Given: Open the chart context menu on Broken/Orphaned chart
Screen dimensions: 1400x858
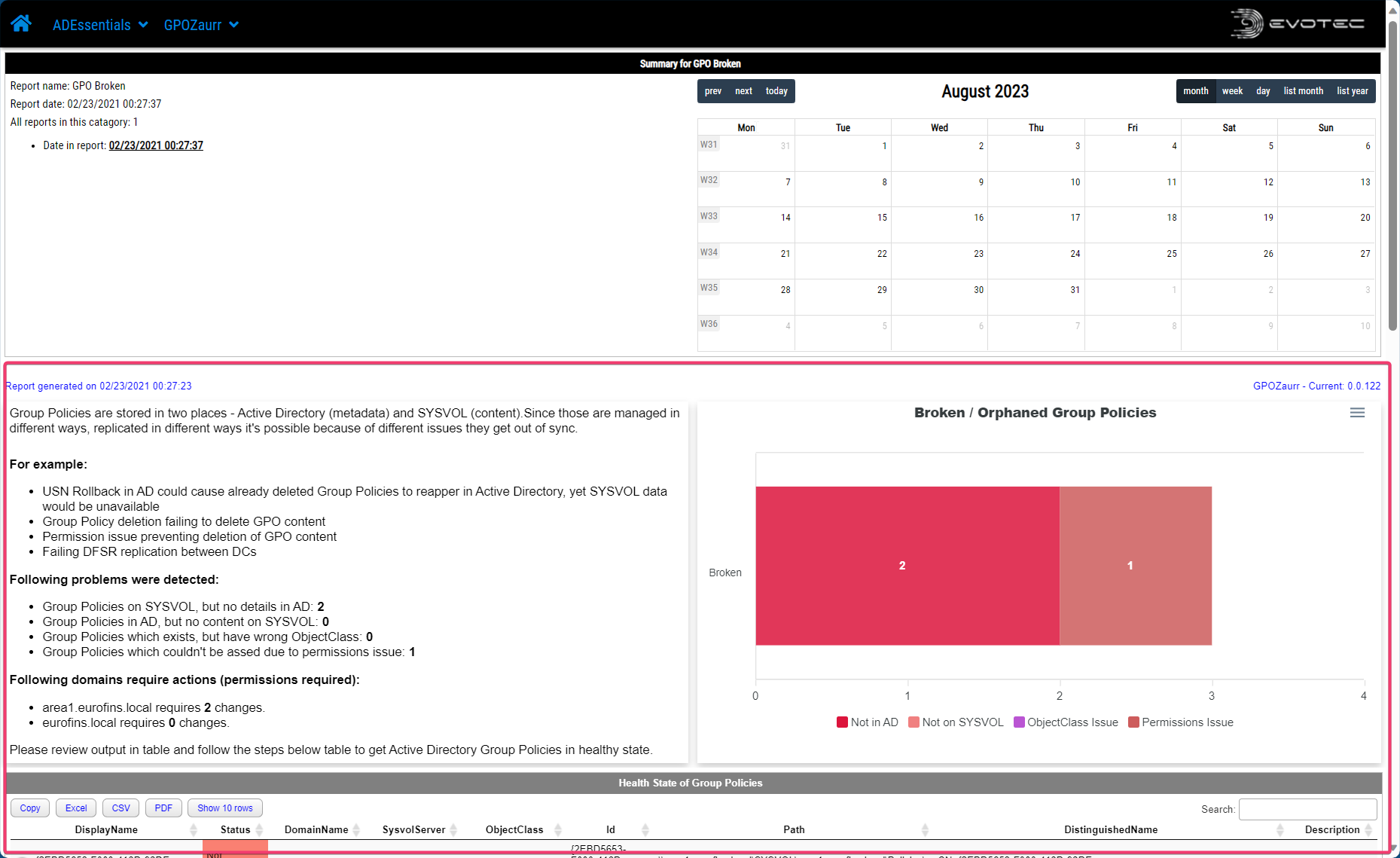Looking at the screenshot, I should point(1358,413).
